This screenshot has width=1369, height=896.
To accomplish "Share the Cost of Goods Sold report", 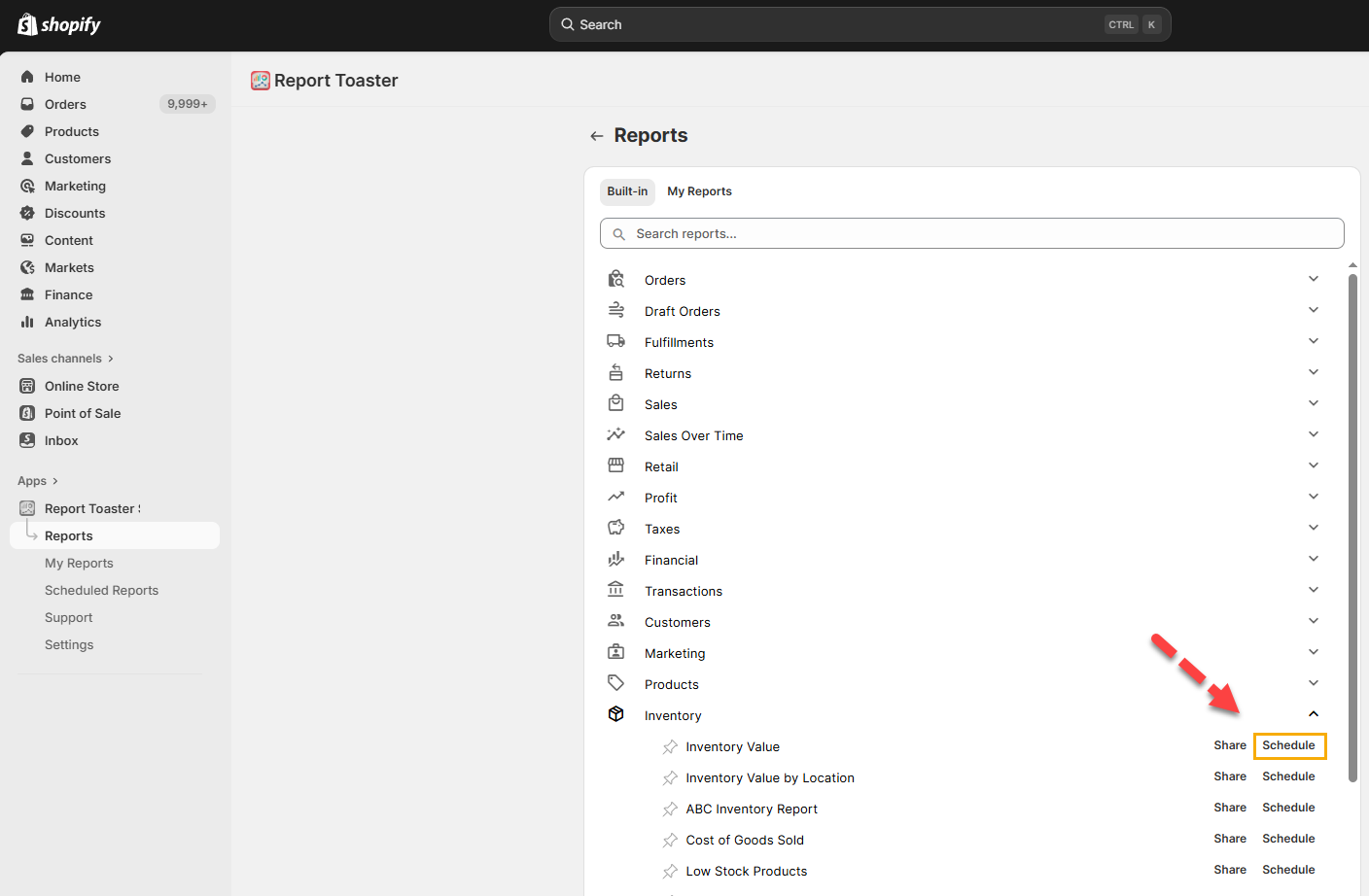I will 1229,839.
